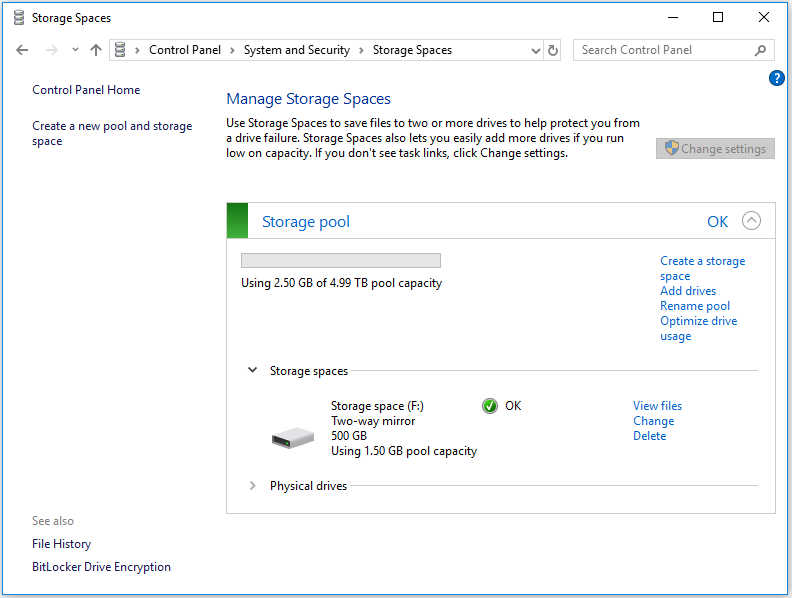Click Change for Storage space (F:)
This screenshot has width=792, height=598.
(x=654, y=421)
